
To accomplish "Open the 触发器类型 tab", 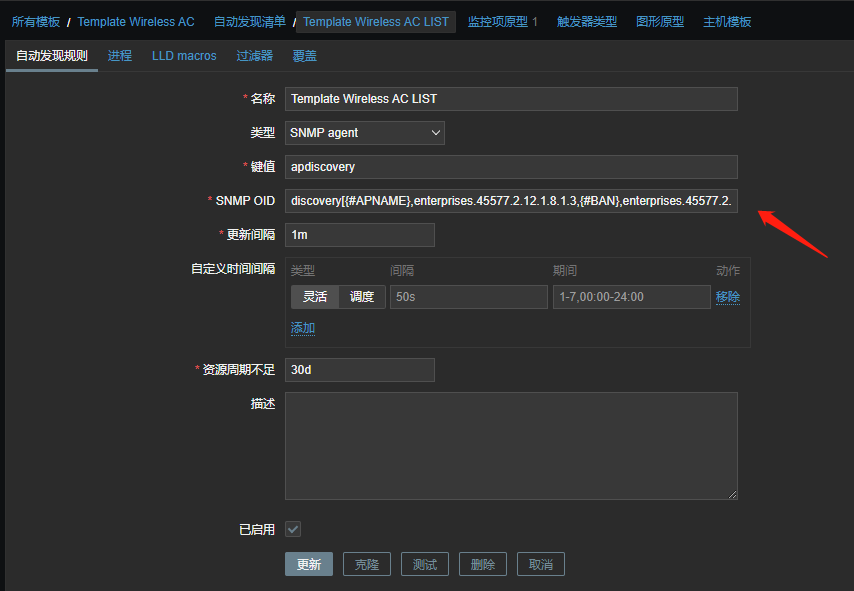I will click(587, 22).
